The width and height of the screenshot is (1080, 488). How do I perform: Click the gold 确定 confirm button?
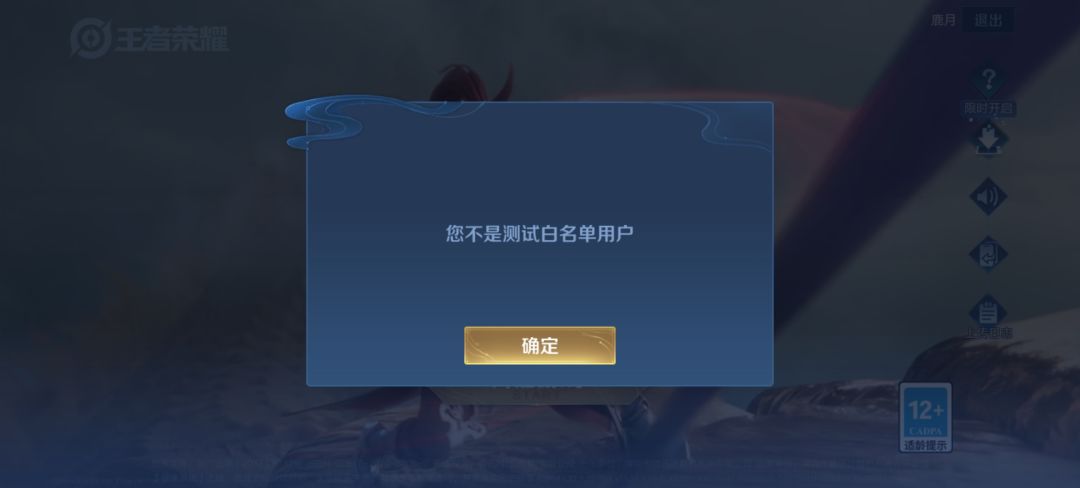click(x=539, y=346)
